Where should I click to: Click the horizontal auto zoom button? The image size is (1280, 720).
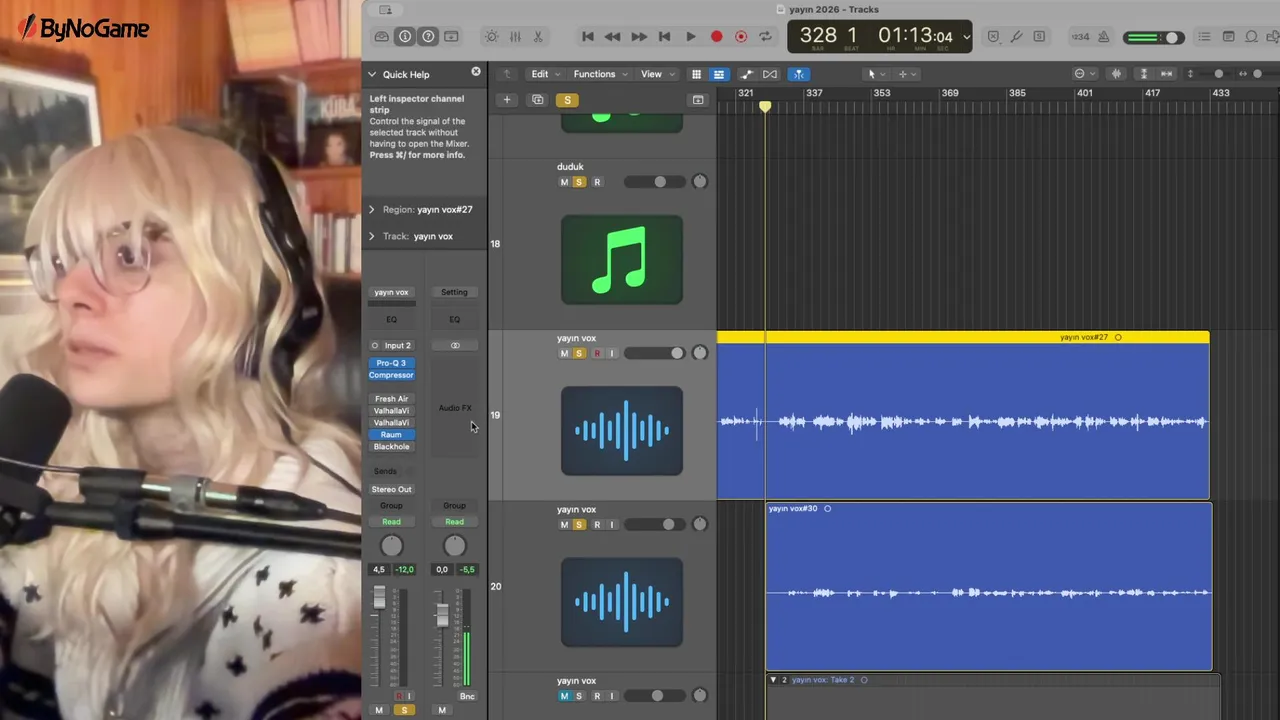(x=1166, y=74)
